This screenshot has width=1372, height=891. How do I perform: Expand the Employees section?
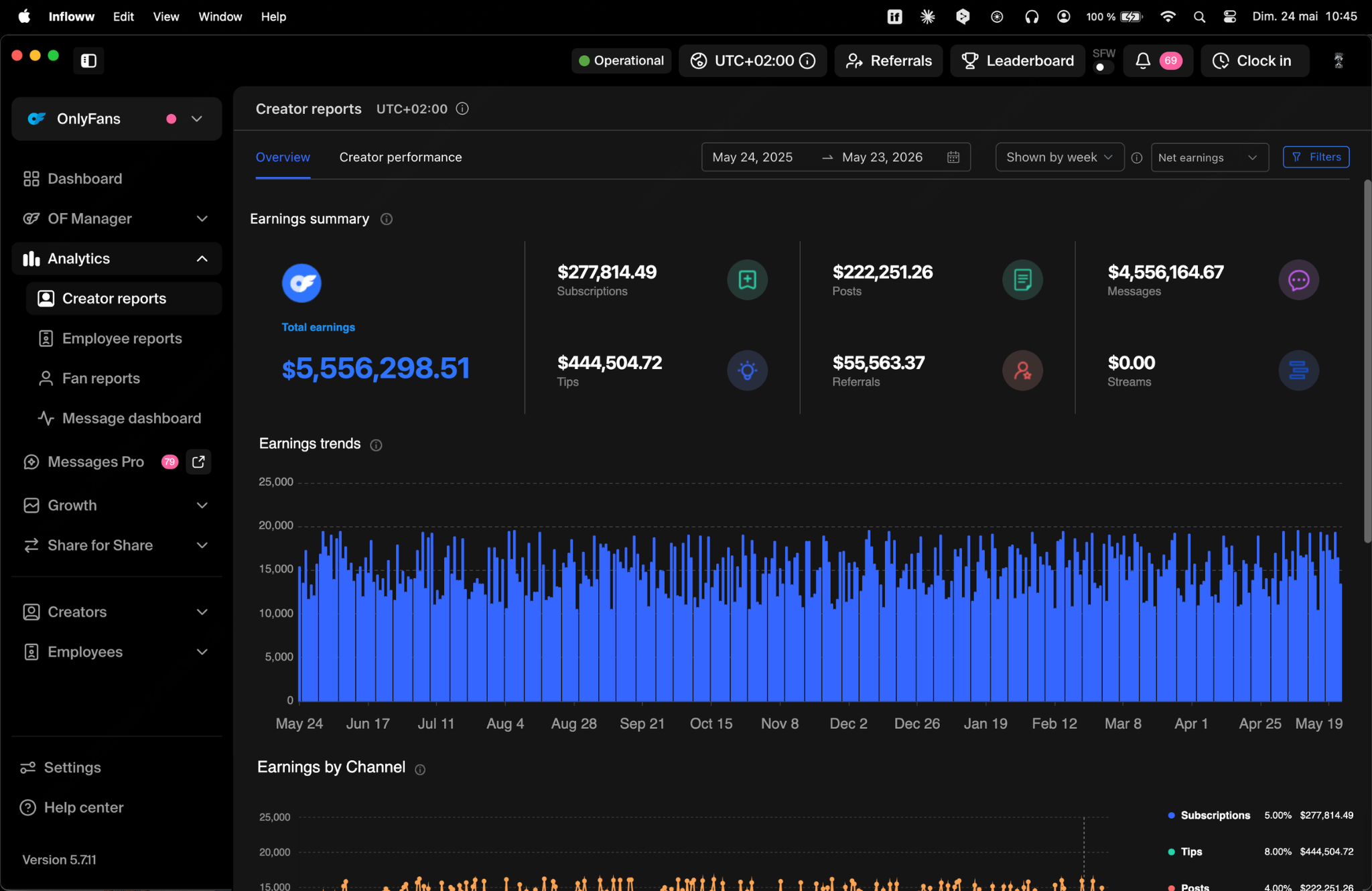point(117,652)
